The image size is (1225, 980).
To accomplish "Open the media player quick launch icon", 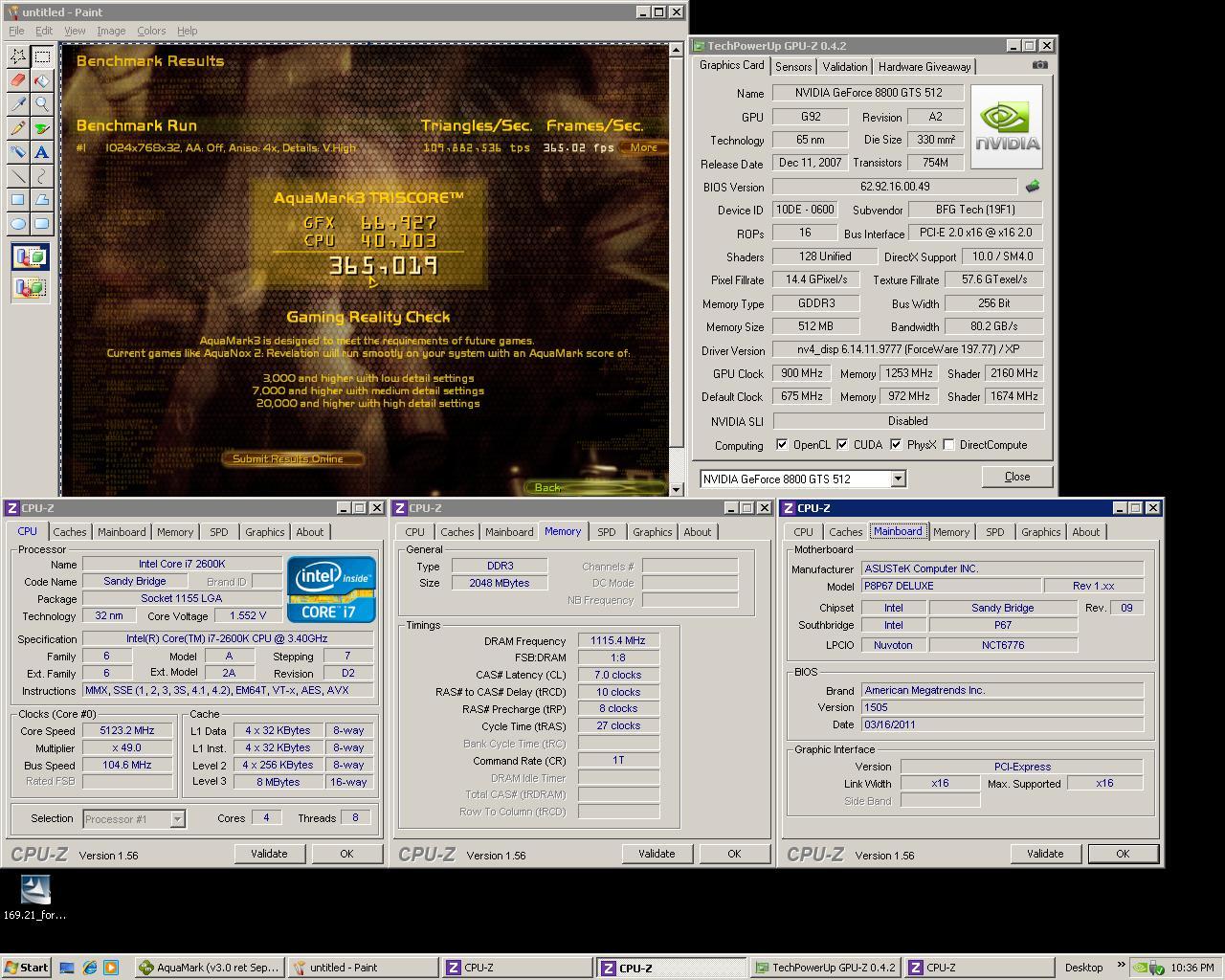I will (x=110, y=968).
